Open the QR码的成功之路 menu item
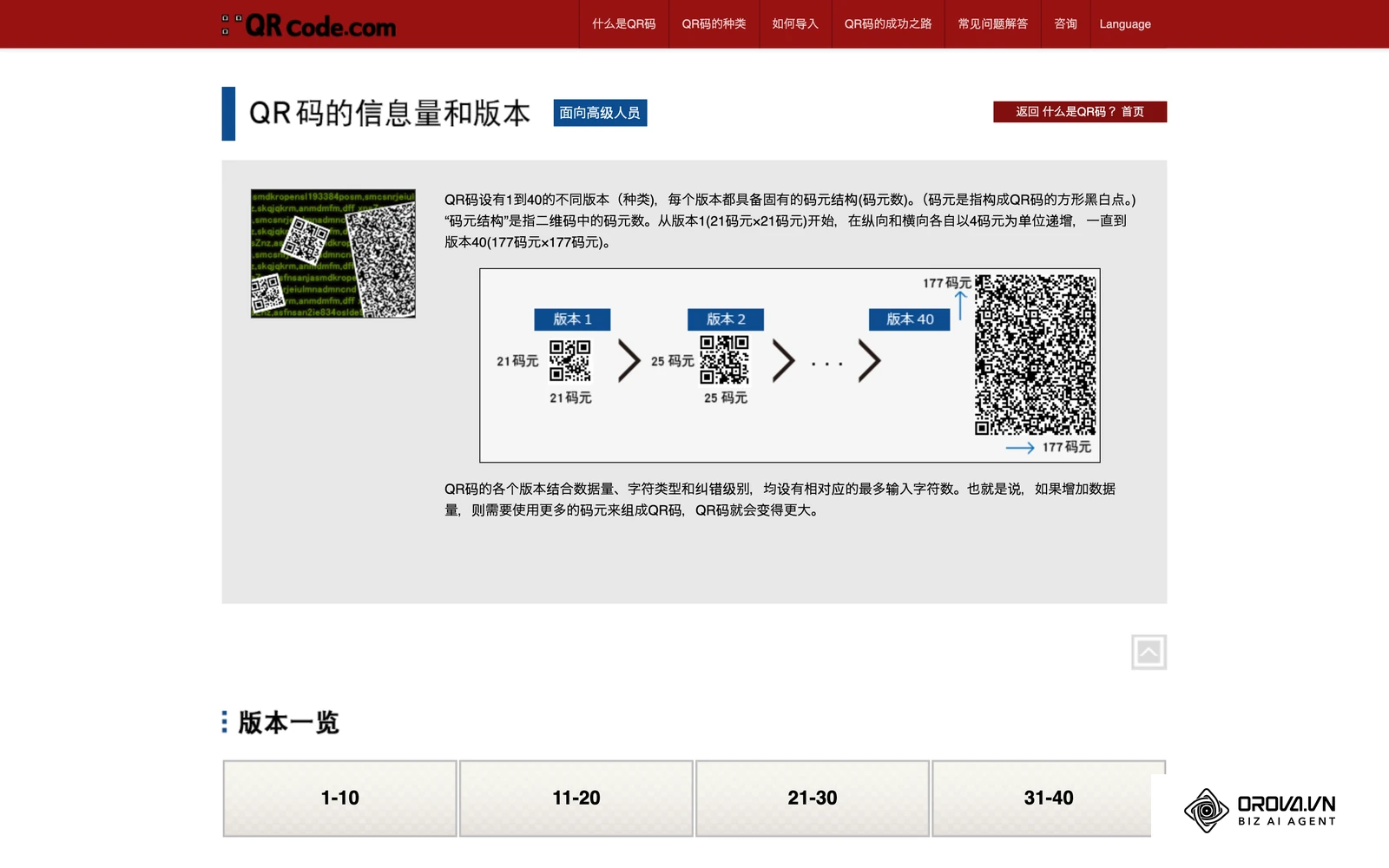The width and height of the screenshot is (1389, 868). pos(888,24)
